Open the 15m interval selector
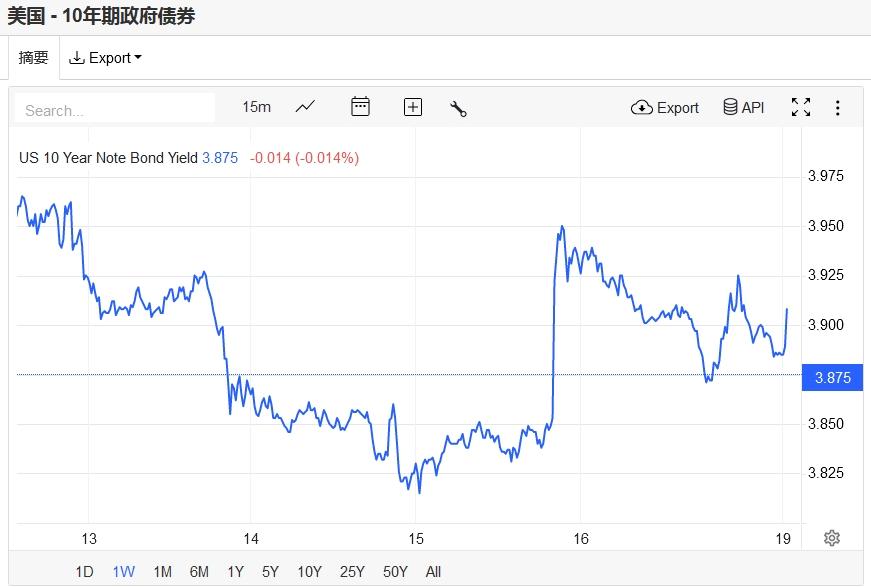Screen dimensions: 871x587 256,107
